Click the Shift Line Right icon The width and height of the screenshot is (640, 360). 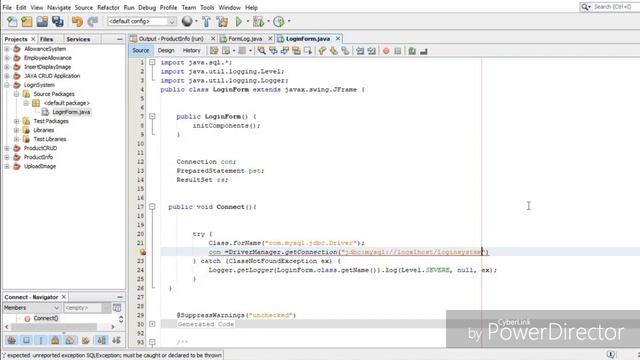click(x=371, y=51)
